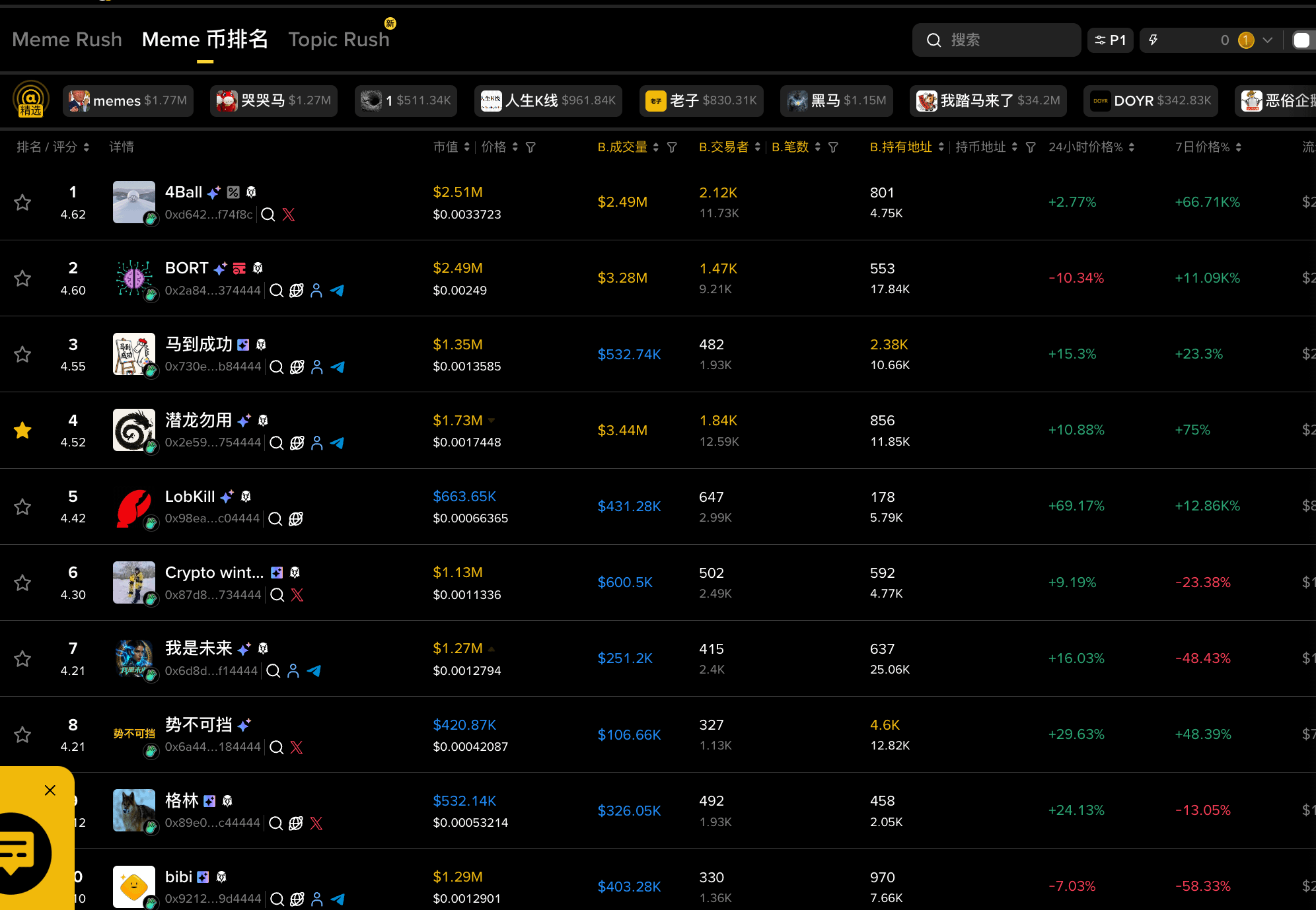Screen dimensions: 1316x910
Task: Click search icon next to 马到成功 address
Action: pyautogui.click(x=277, y=367)
